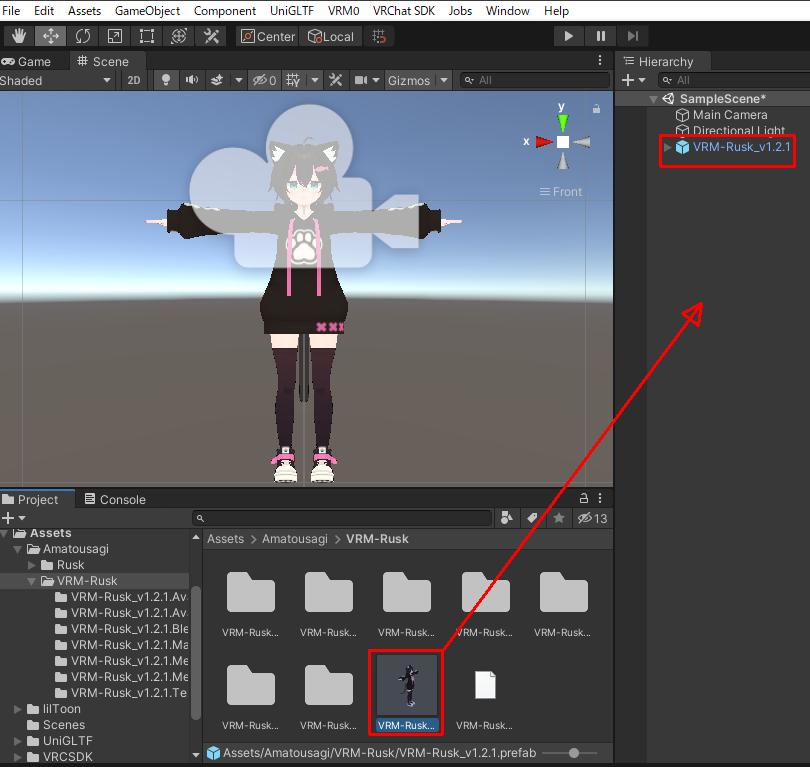Screen dimensions: 810x767
Task: Toggle Local handle rotation
Action: pos(331,36)
